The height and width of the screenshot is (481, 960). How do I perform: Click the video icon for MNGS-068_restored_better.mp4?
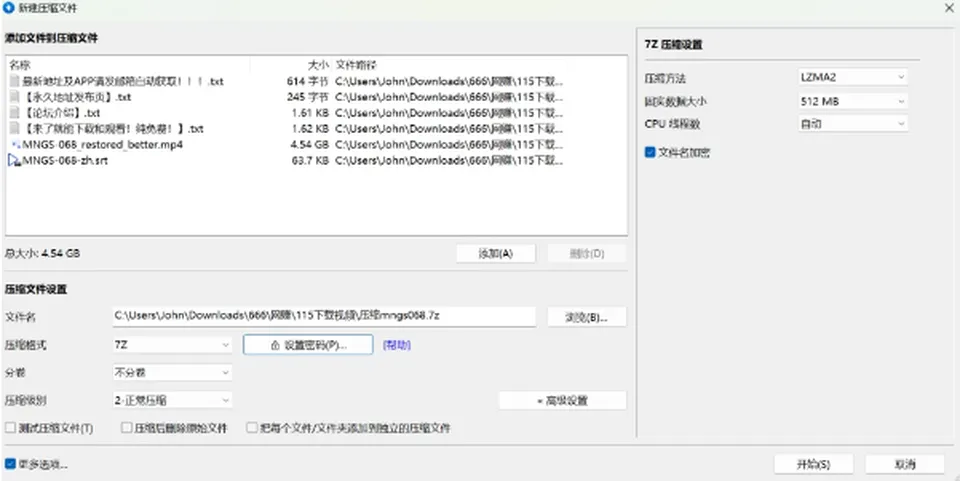click(15, 144)
